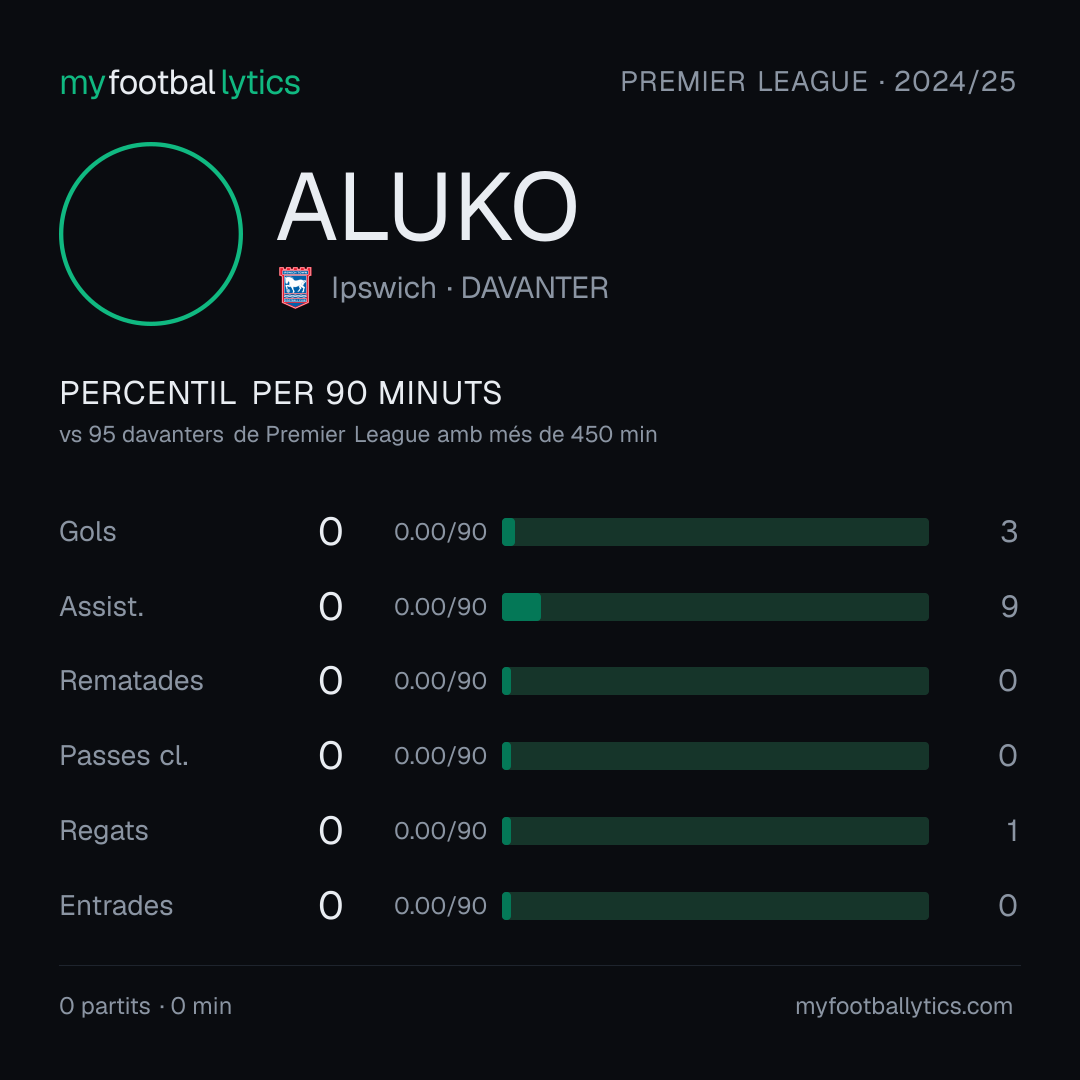Click the Percentil per 90 minuts heading
Screen dimensions: 1080x1080
click(x=280, y=393)
